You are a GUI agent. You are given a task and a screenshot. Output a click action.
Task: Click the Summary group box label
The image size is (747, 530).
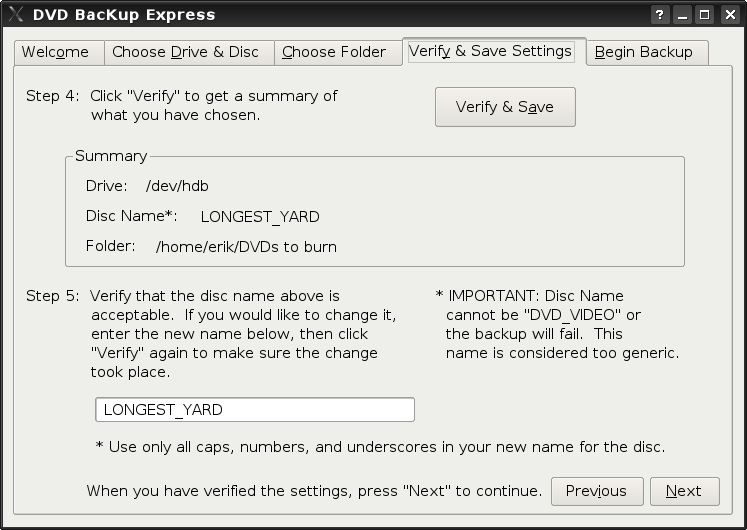111,156
